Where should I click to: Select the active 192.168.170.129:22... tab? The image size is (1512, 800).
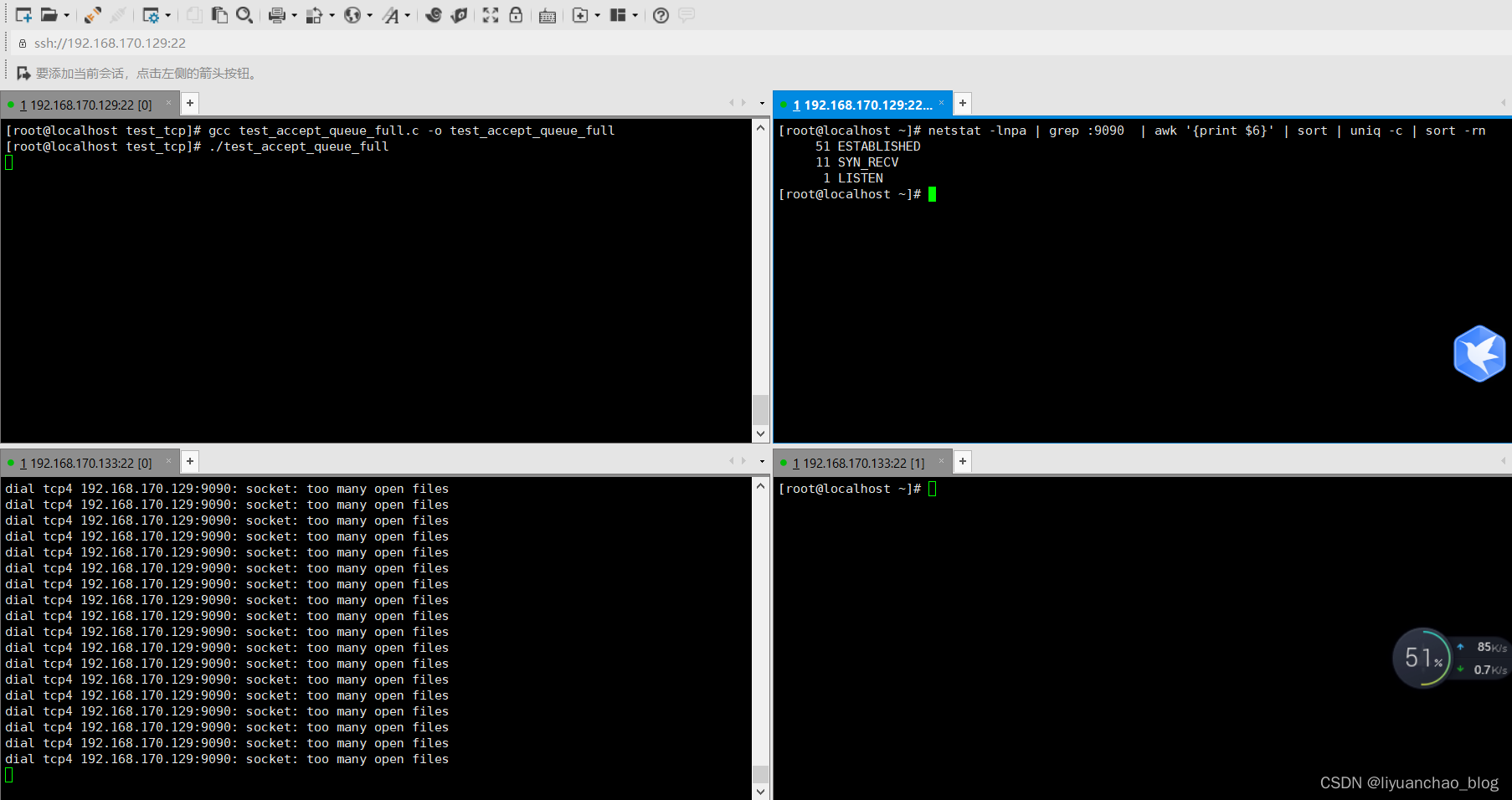pyautogui.click(x=862, y=105)
